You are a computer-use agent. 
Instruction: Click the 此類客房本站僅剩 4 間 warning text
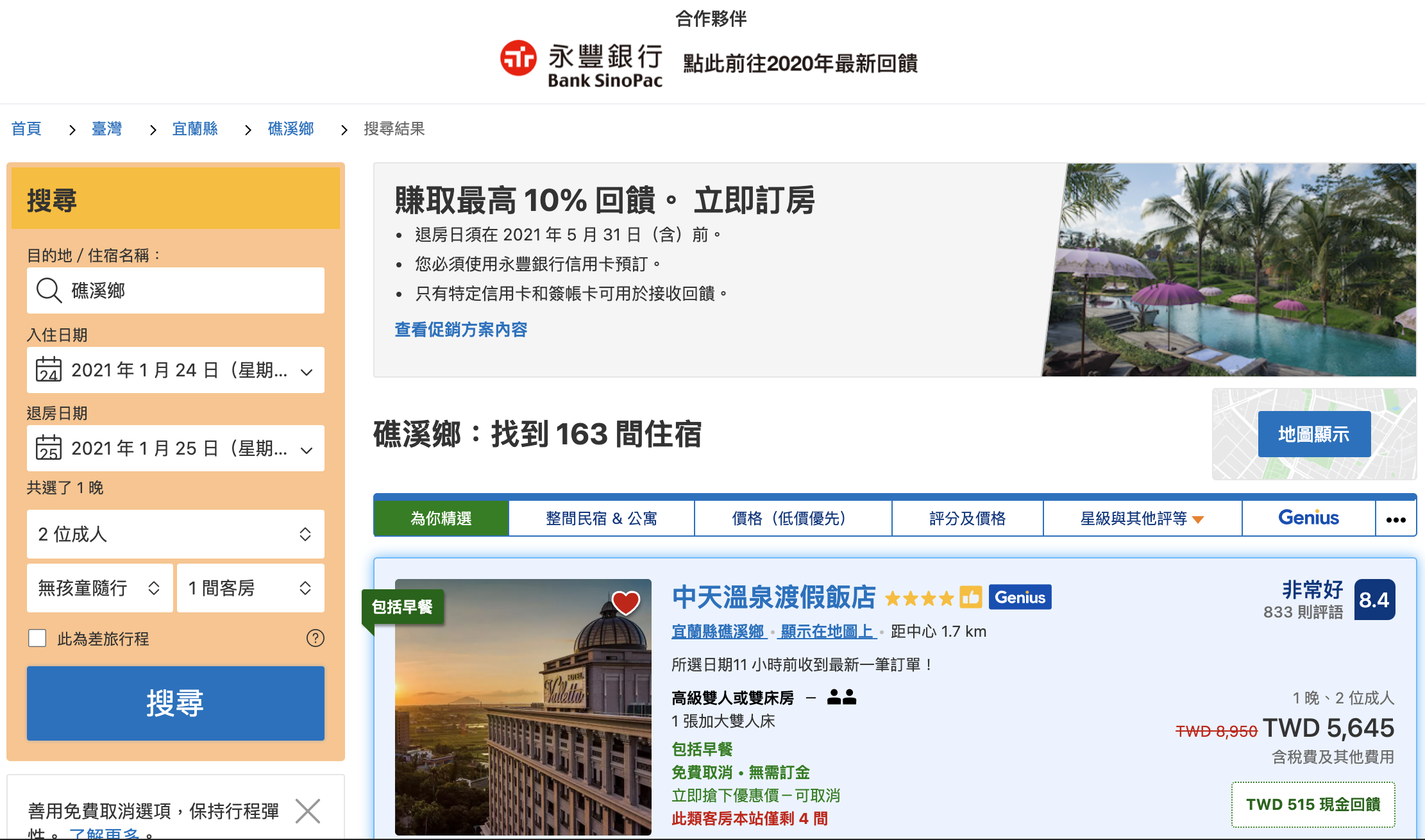(x=750, y=819)
